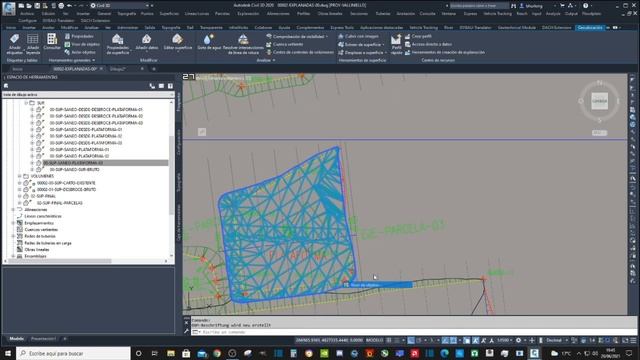Open Extraer de superficie dropdown
The width and height of the screenshot is (640, 360).
[x=362, y=44]
